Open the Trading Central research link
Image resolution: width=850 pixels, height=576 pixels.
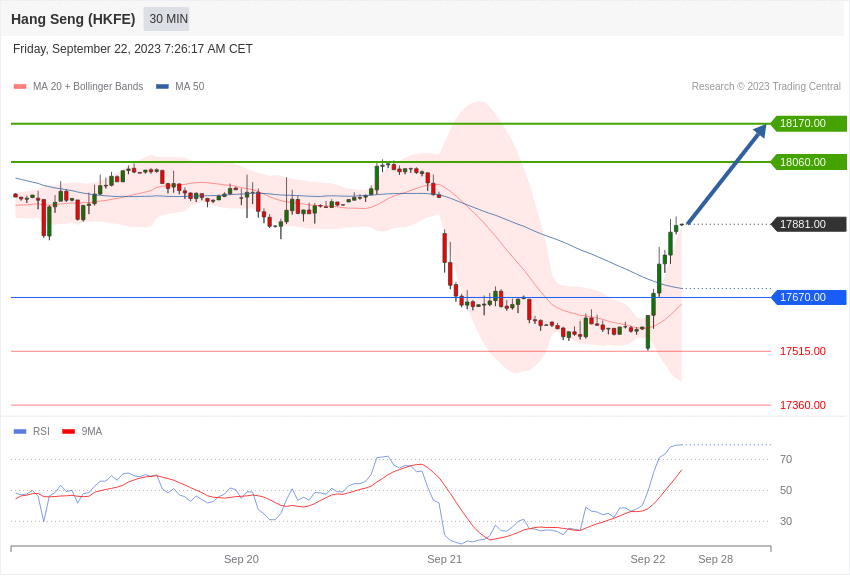(x=766, y=86)
